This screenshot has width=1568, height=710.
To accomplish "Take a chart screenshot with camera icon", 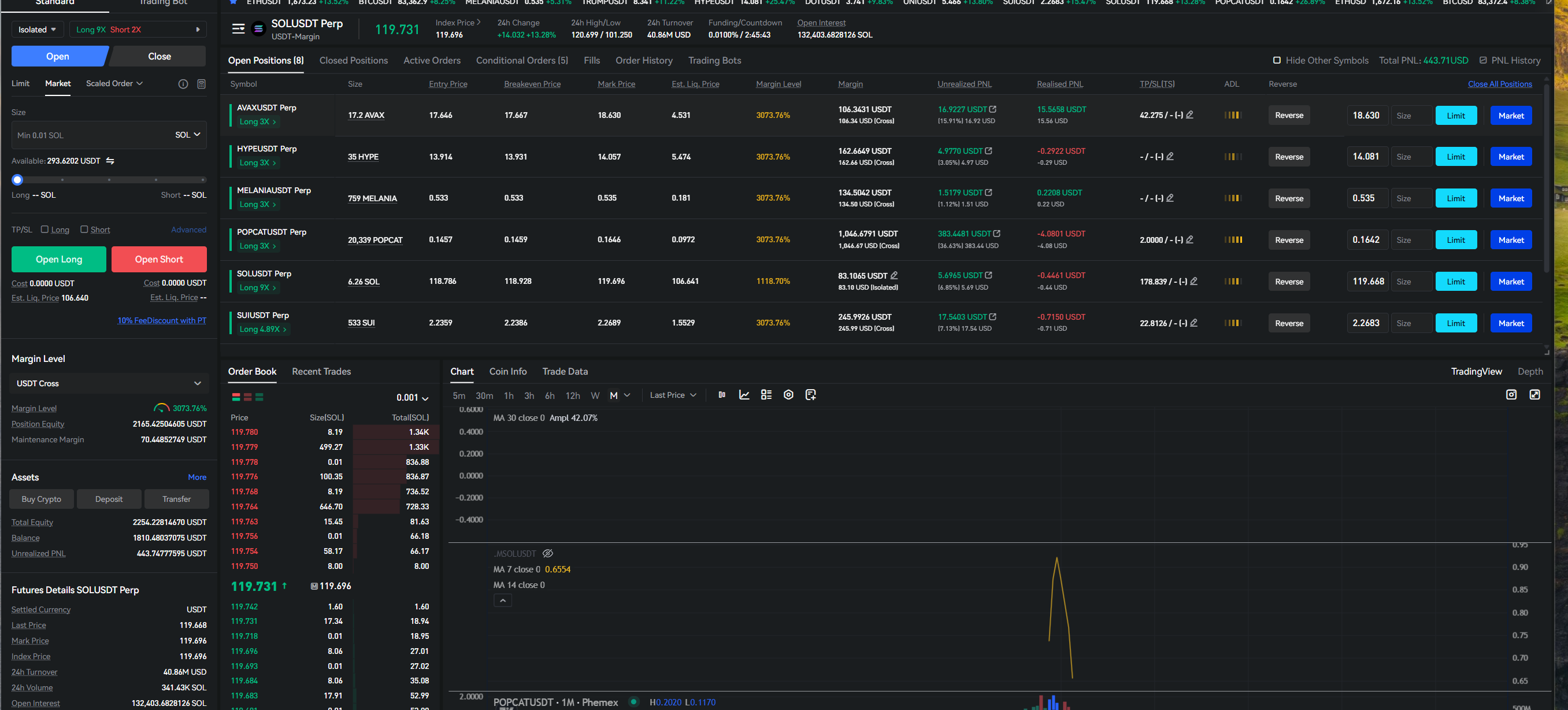I will click(x=1511, y=395).
